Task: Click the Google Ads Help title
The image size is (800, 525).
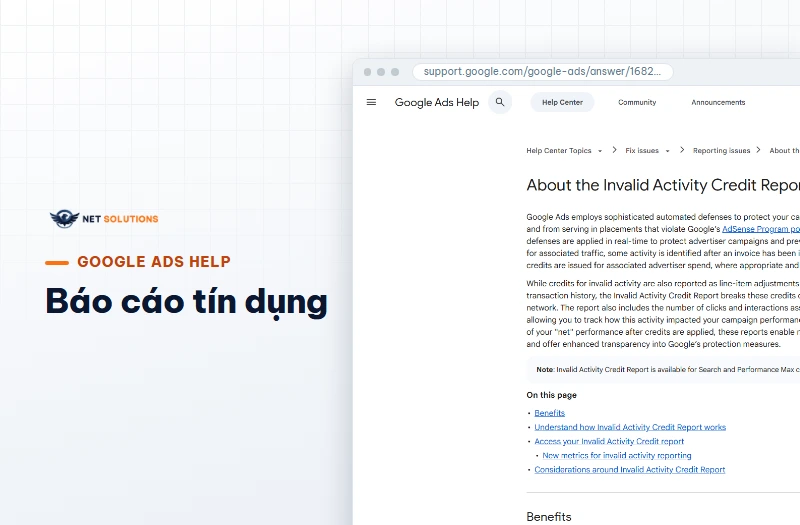Action: (437, 102)
